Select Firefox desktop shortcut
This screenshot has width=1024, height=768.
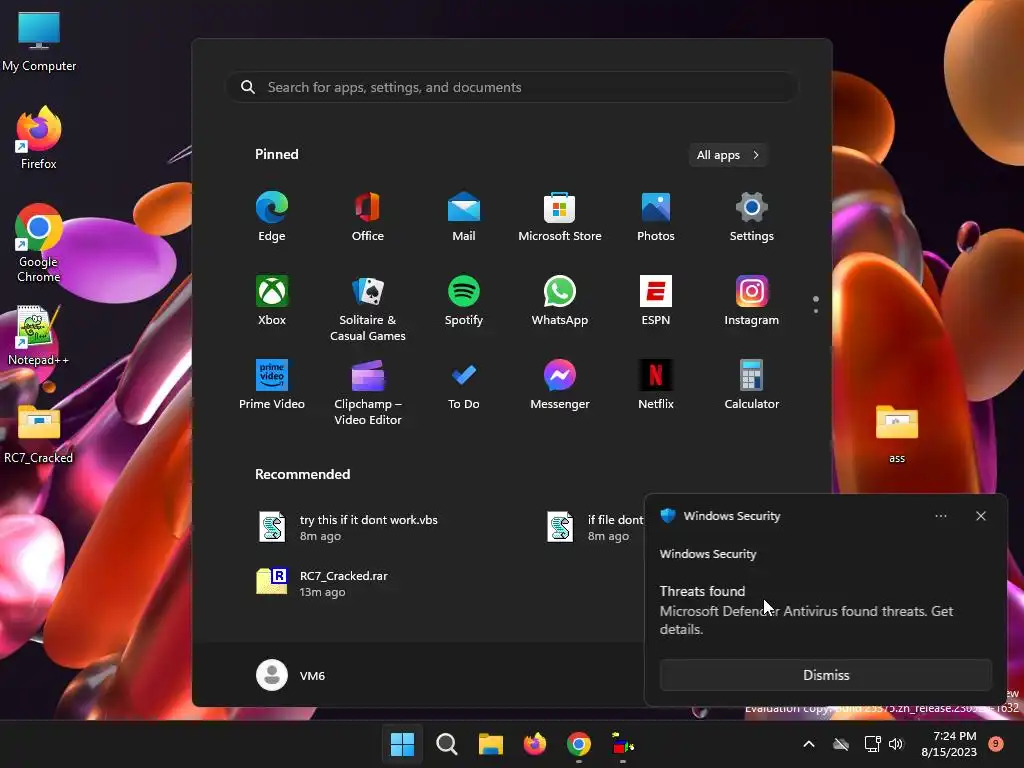(x=39, y=138)
